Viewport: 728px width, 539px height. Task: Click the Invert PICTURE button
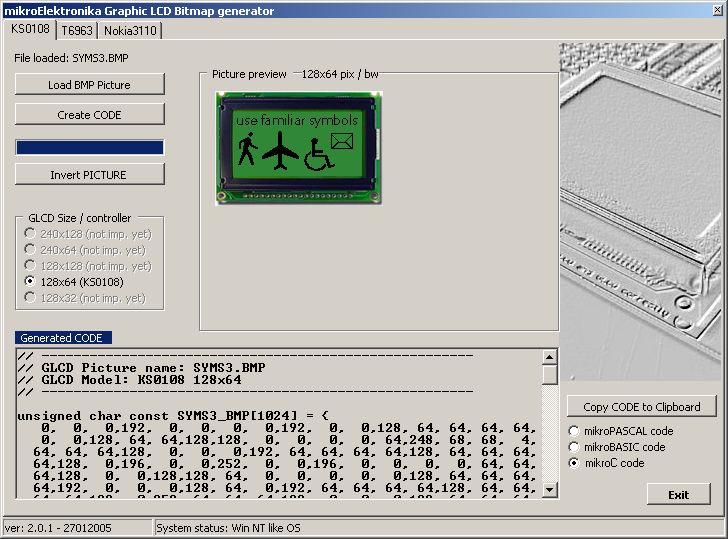point(90,175)
